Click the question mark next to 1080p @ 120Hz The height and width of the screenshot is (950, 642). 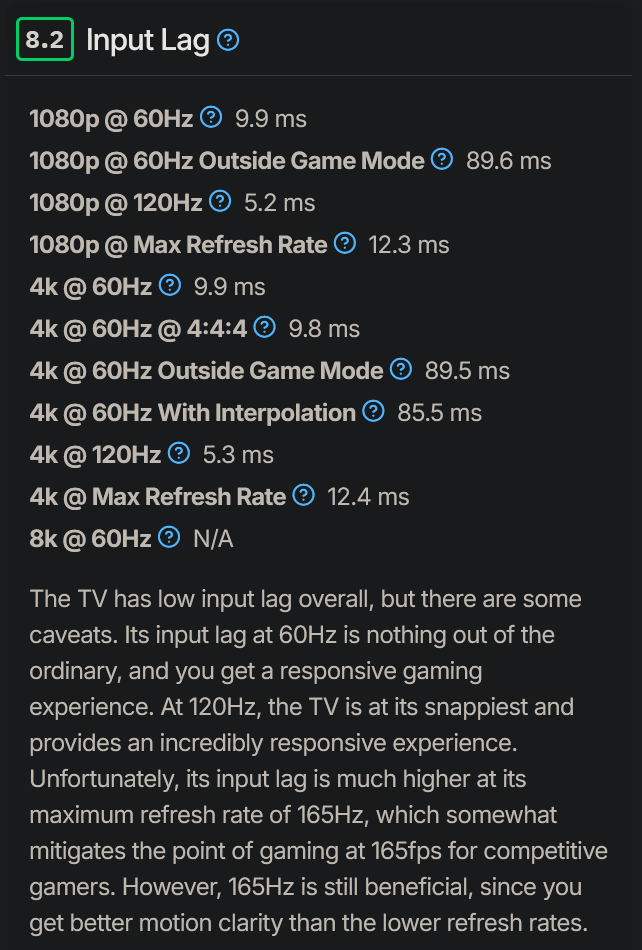(220, 201)
